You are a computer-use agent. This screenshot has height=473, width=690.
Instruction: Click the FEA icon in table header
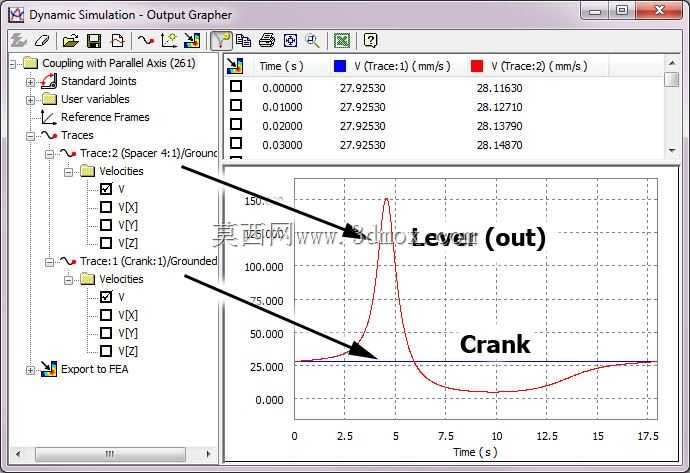click(x=235, y=66)
